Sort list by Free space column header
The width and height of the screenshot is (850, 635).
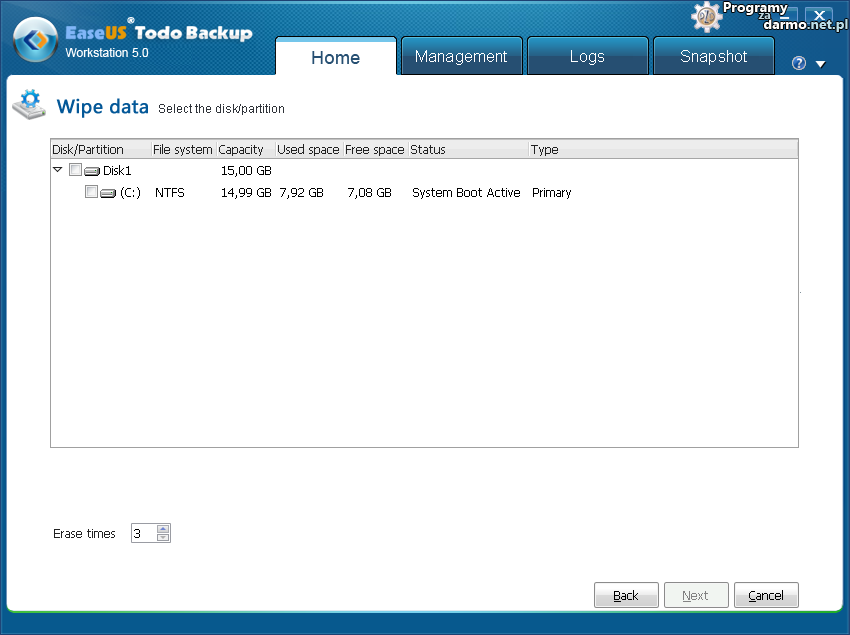click(374, 150)
